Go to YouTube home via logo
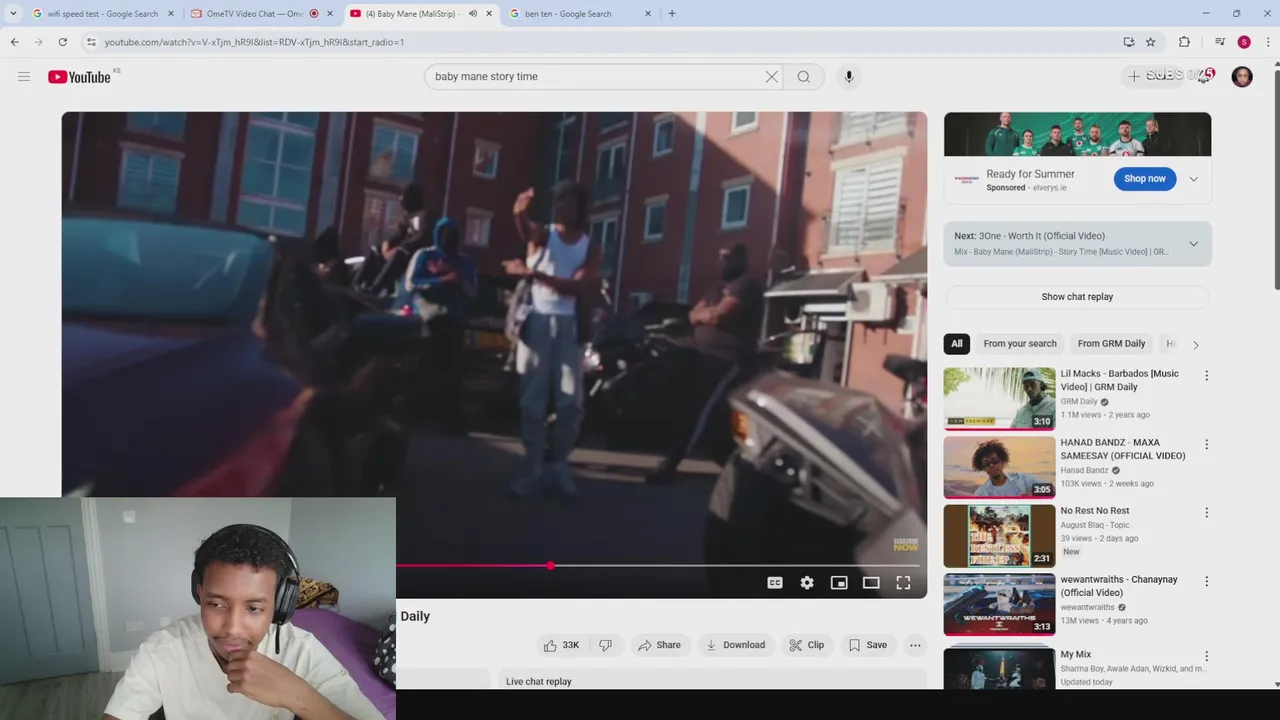1280x720 pixels. click(x=79, y=77)
